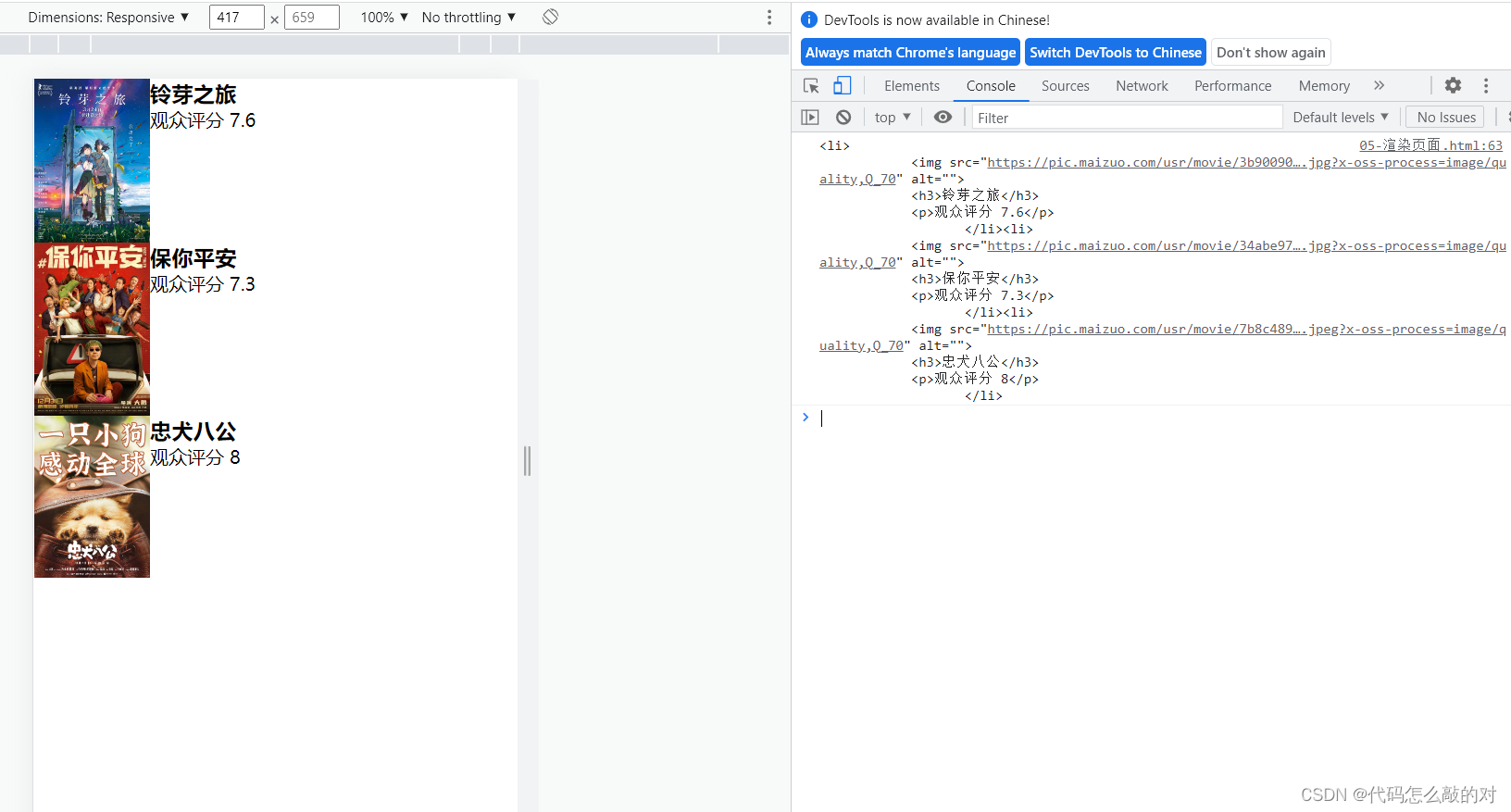The width and height of the screenshot is (1511, 812).
Task: Click the <p>观众评分 8</p> console line
Action: coord(975,379)
